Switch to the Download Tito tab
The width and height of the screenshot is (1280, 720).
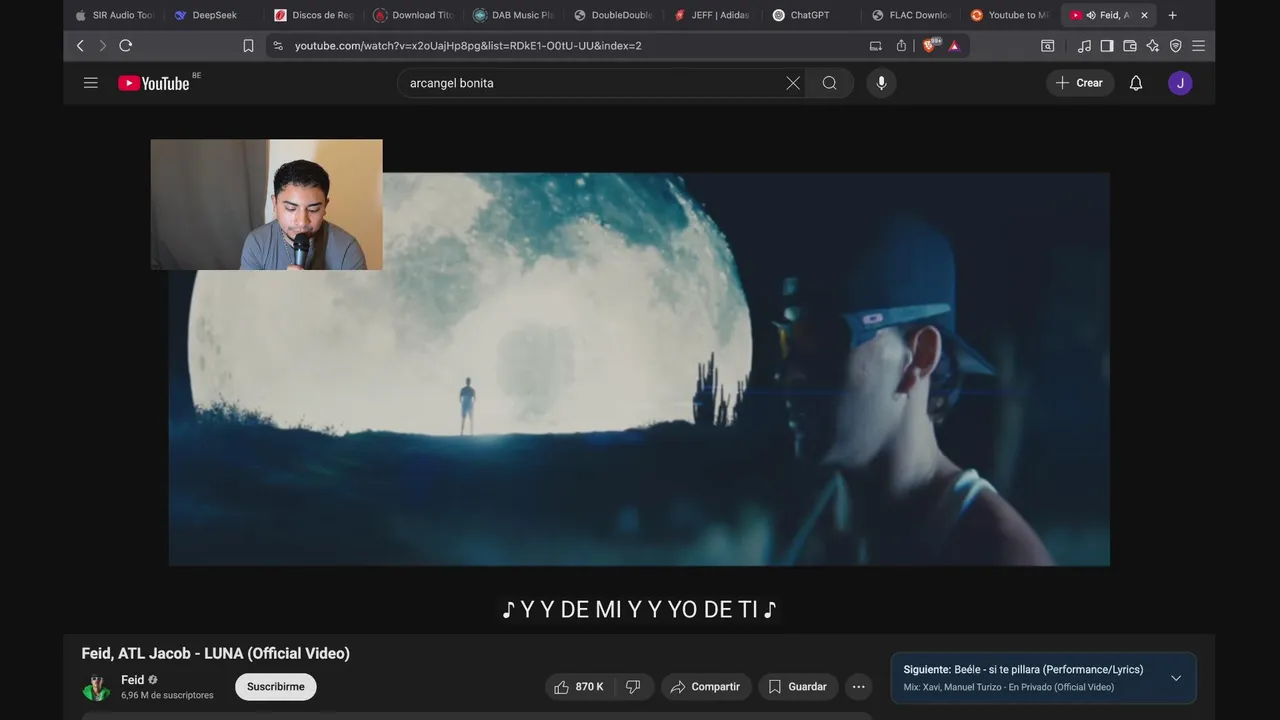pos(413,15)
